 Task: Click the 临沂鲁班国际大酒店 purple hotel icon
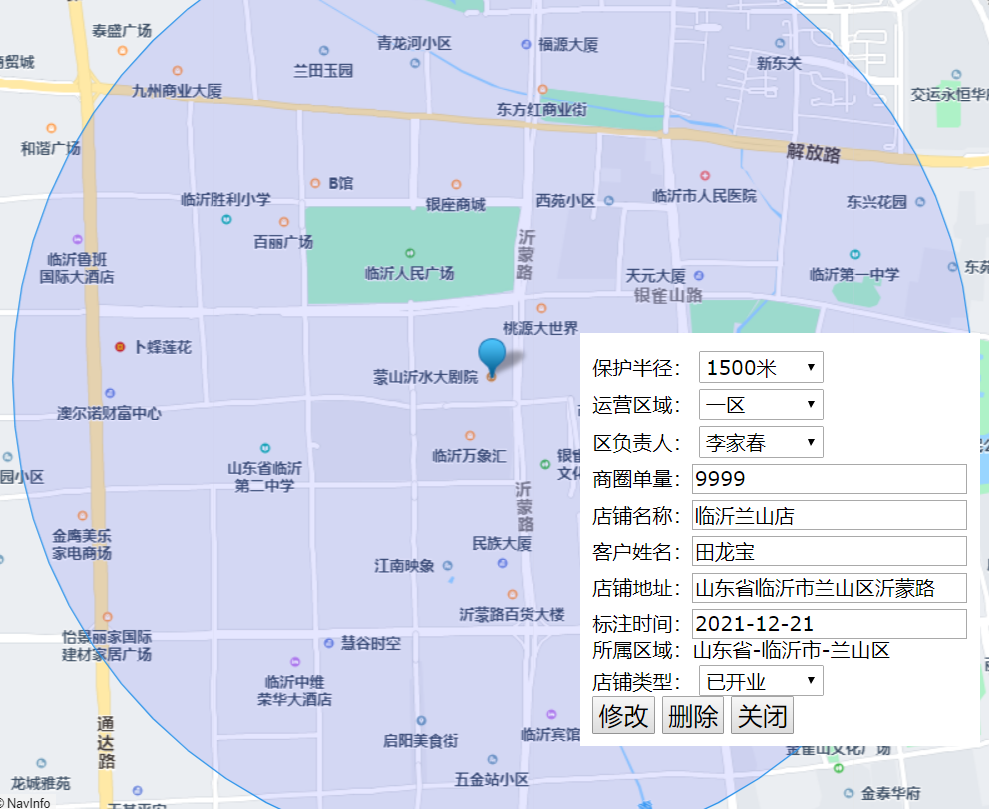click(77, 239)
